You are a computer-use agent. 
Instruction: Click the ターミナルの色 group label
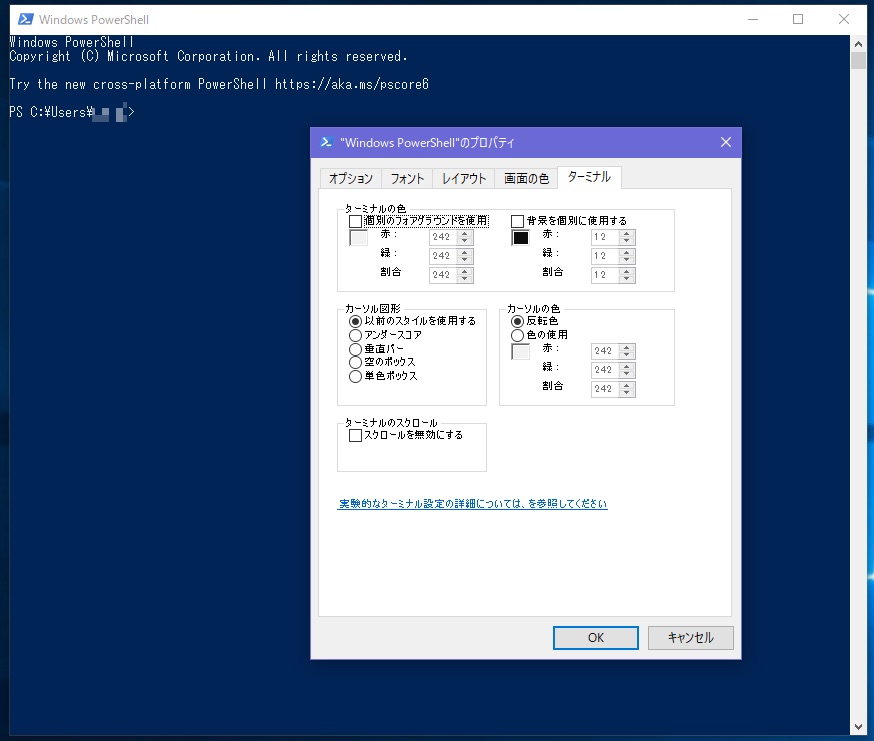(x=375, y=209)
